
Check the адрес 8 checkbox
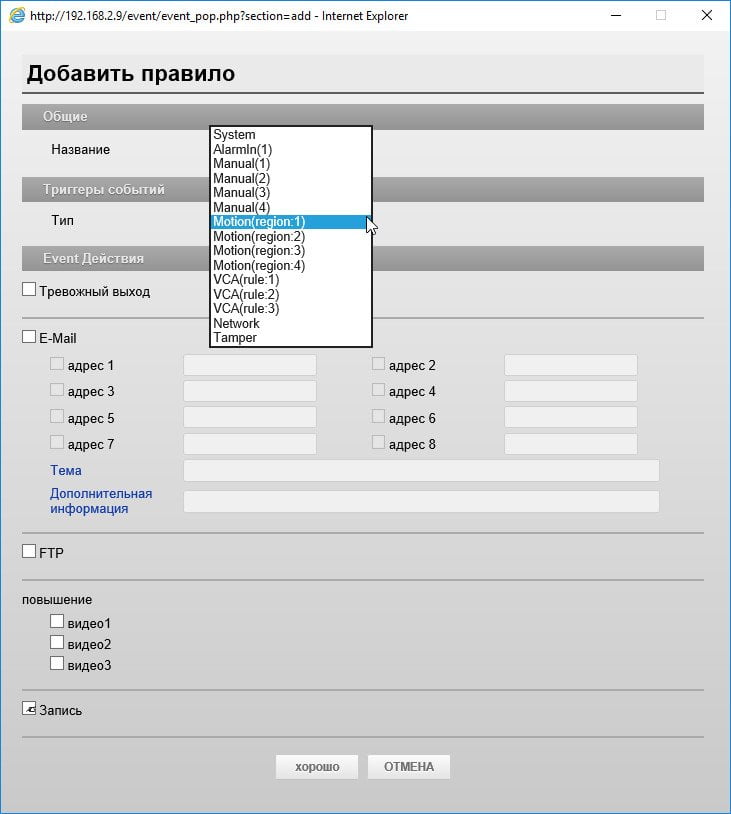pos(378,442)
